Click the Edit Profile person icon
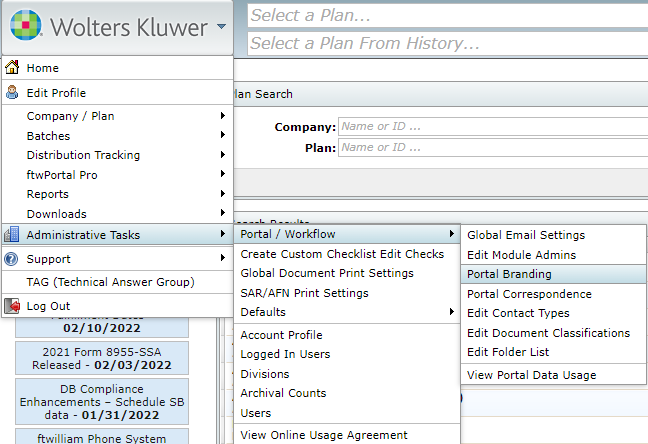Image resolution: width=648 pixels, height=444 pixels. tap(12, 93)
